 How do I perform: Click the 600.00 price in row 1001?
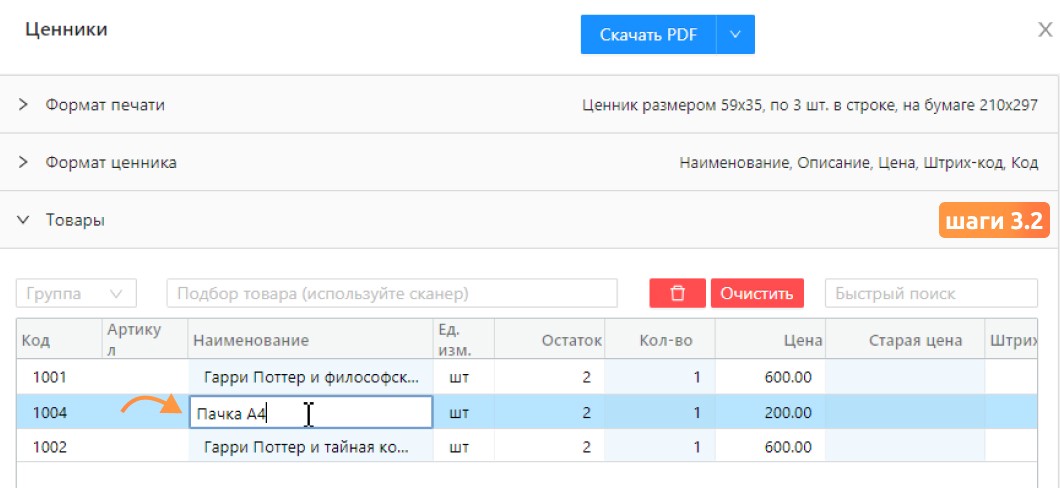(x=770, y=377)
